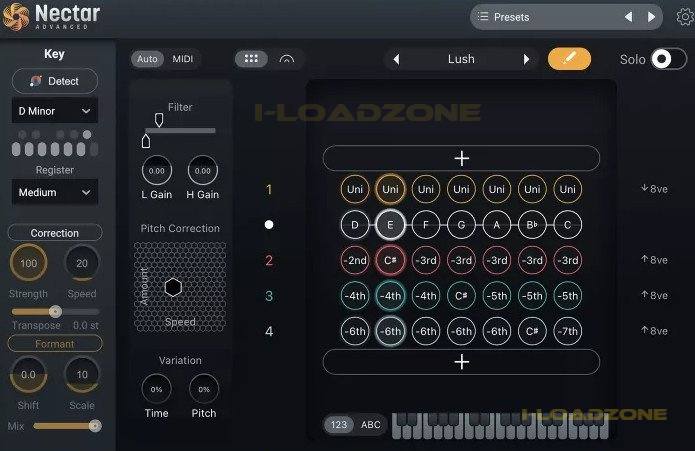This screenshot has height=451, width=695.
Task: Toggle the Correction module
Action: (x=55, y=233)
